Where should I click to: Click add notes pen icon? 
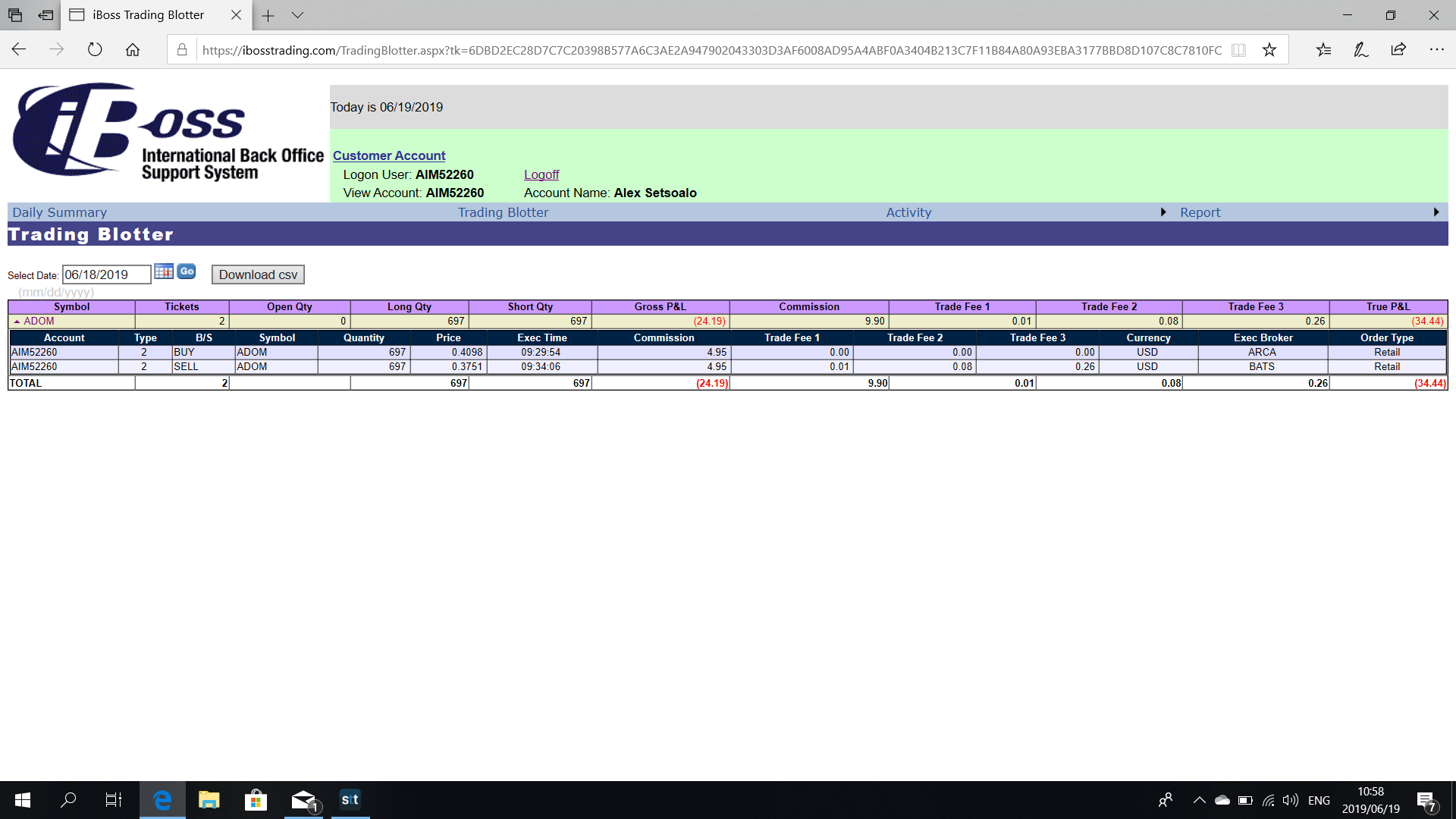point(1360,50)
